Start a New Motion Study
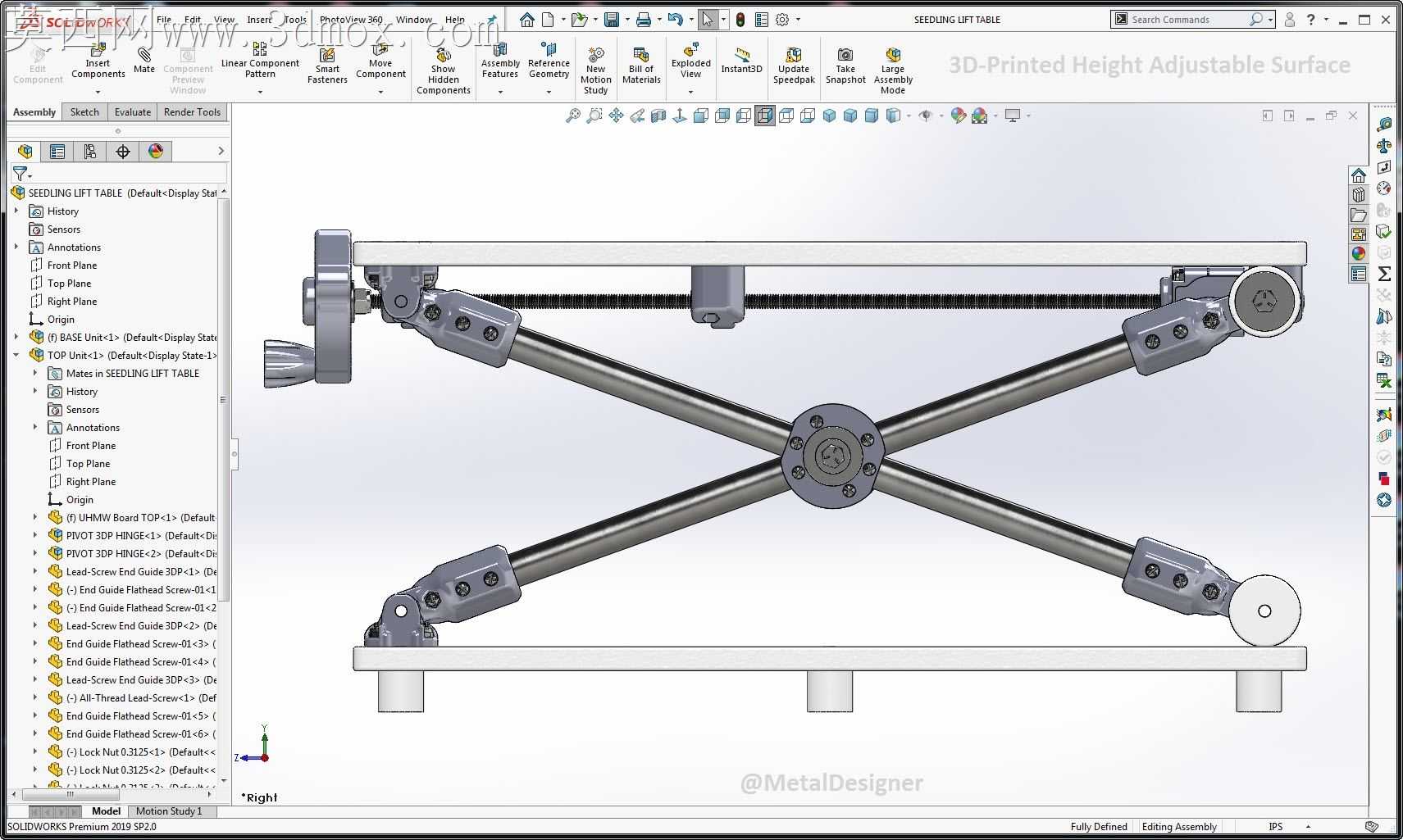 [x=596, y=69]
